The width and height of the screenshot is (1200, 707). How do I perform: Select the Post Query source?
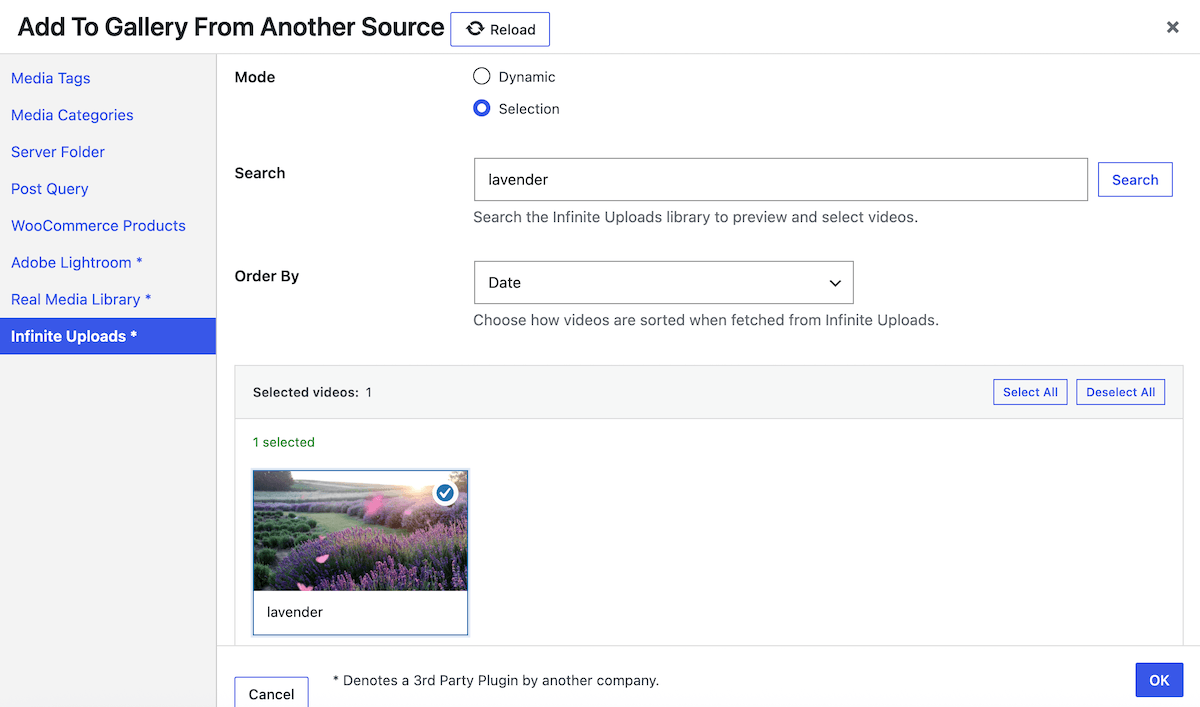click(x=49, y=189)
